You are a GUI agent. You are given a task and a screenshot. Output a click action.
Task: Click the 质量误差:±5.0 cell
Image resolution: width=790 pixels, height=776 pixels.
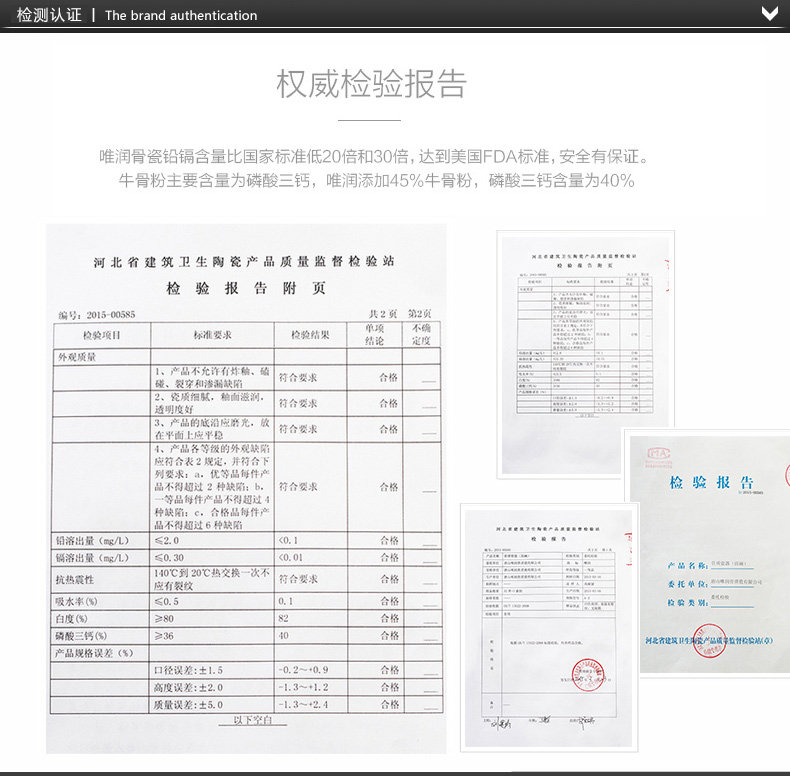[x=188, y=704]
